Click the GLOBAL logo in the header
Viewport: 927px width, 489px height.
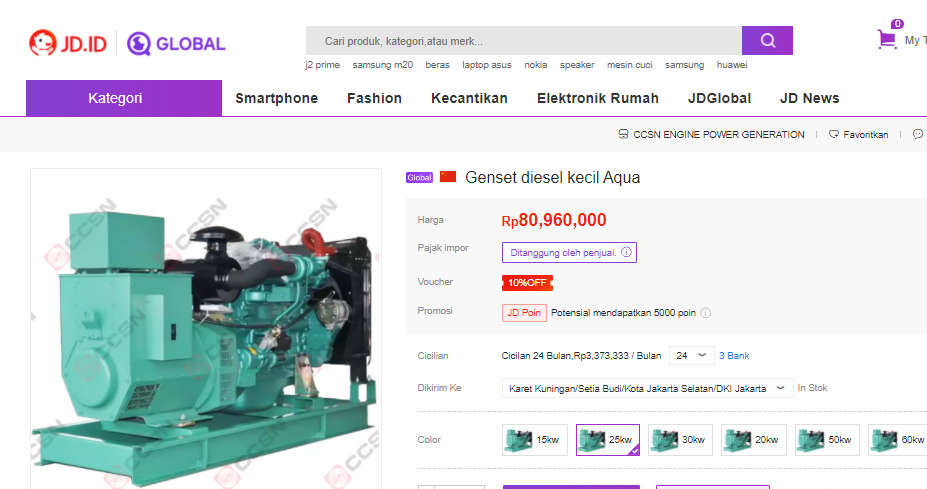176,43
